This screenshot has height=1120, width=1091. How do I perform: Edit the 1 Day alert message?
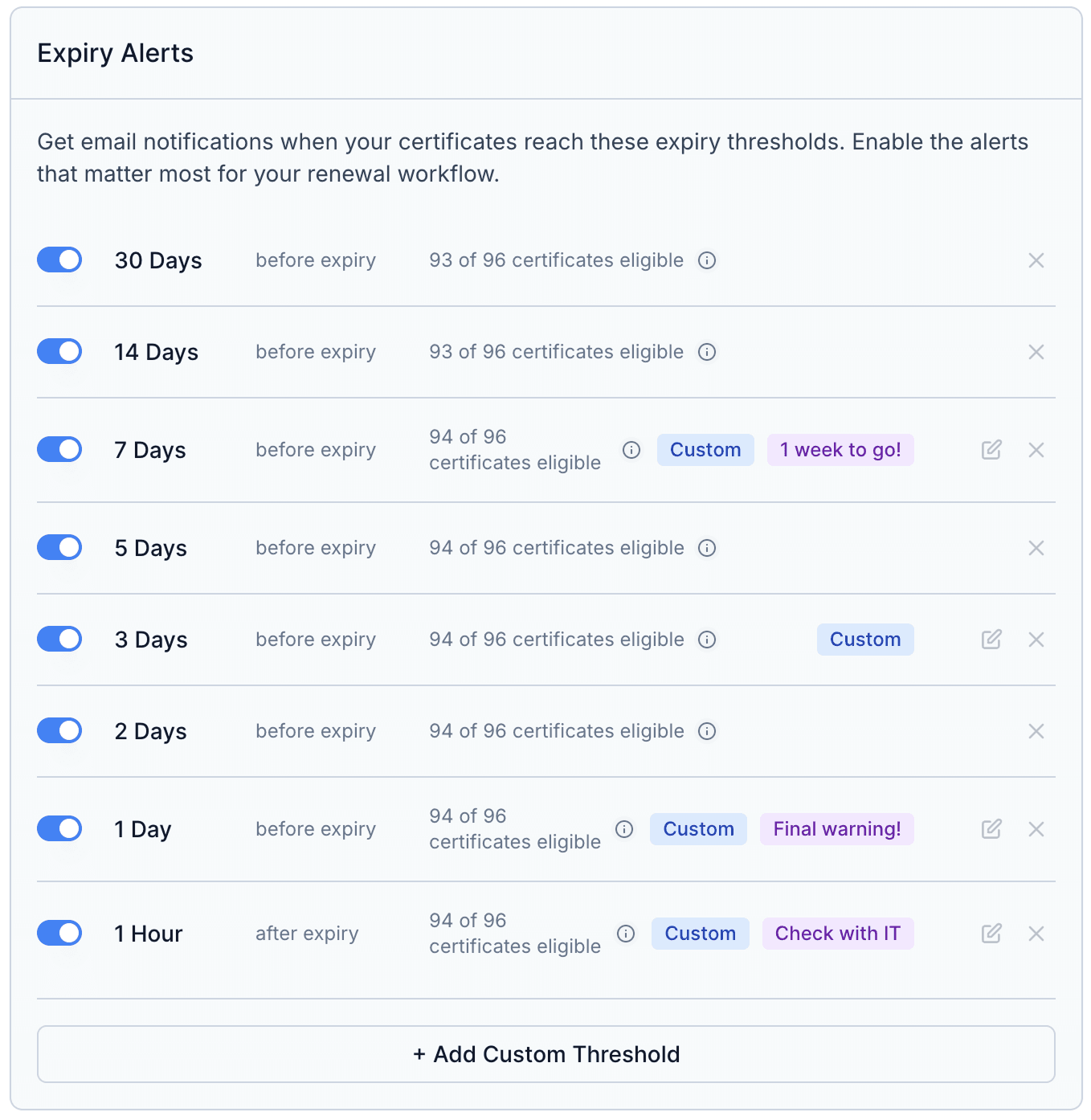click(x=991, y=829)
